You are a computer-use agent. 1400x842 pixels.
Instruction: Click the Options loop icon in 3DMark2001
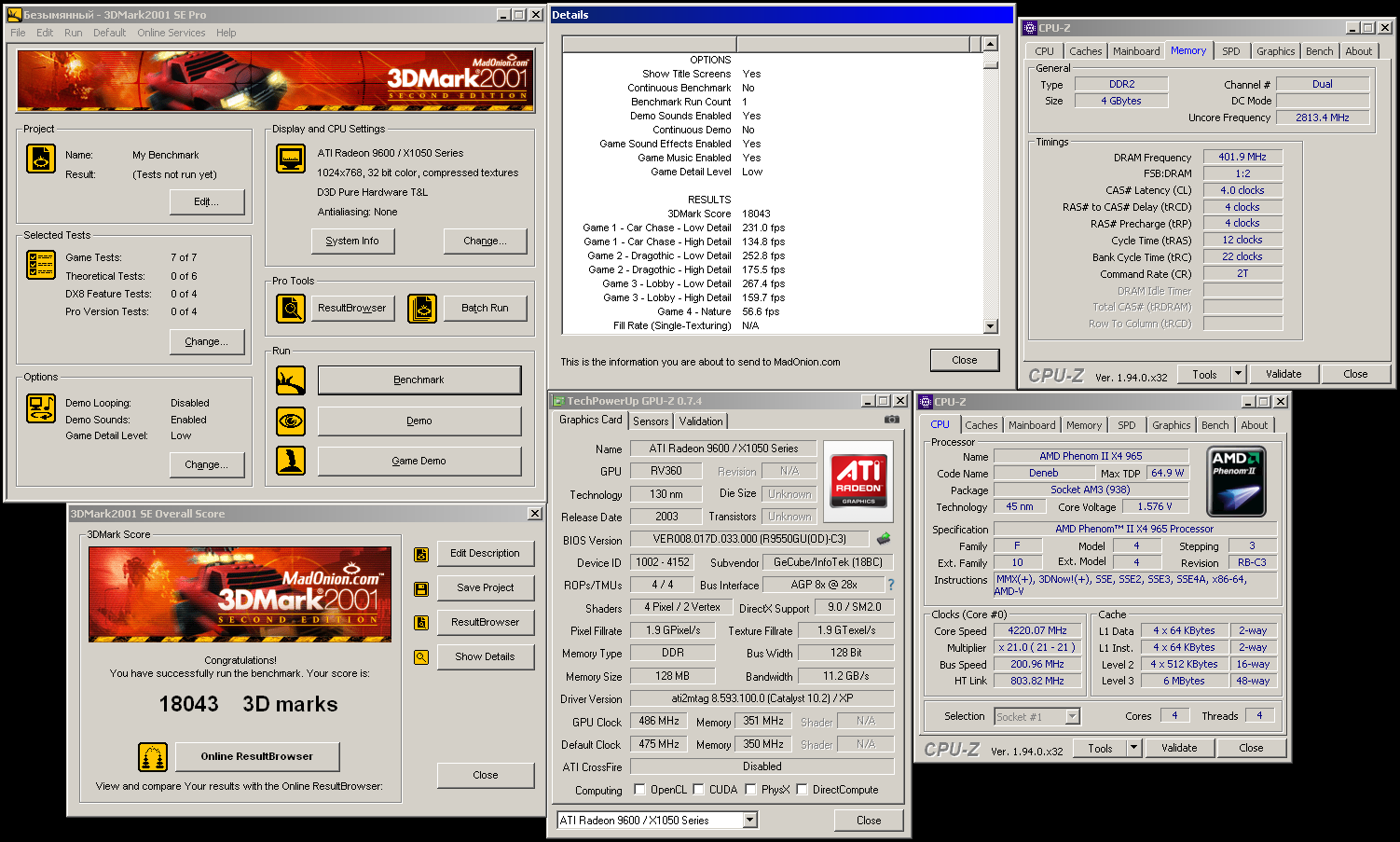(41, 408)
